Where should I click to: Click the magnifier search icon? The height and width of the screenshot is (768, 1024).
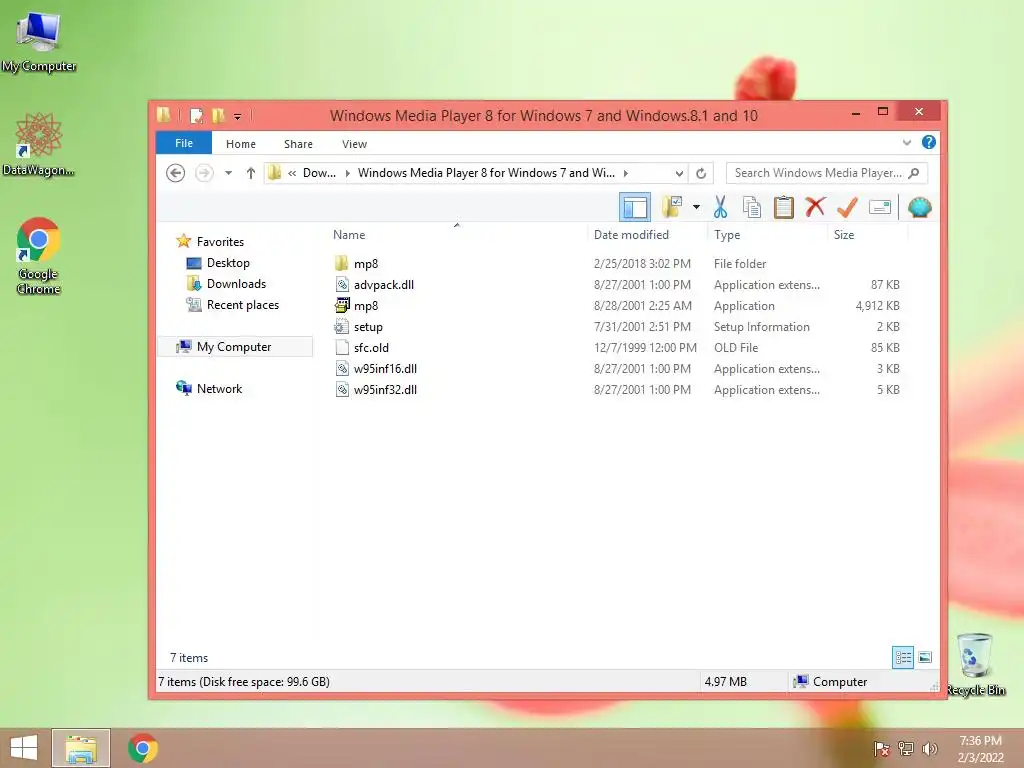pyautogui.click(x=914, y=173)
